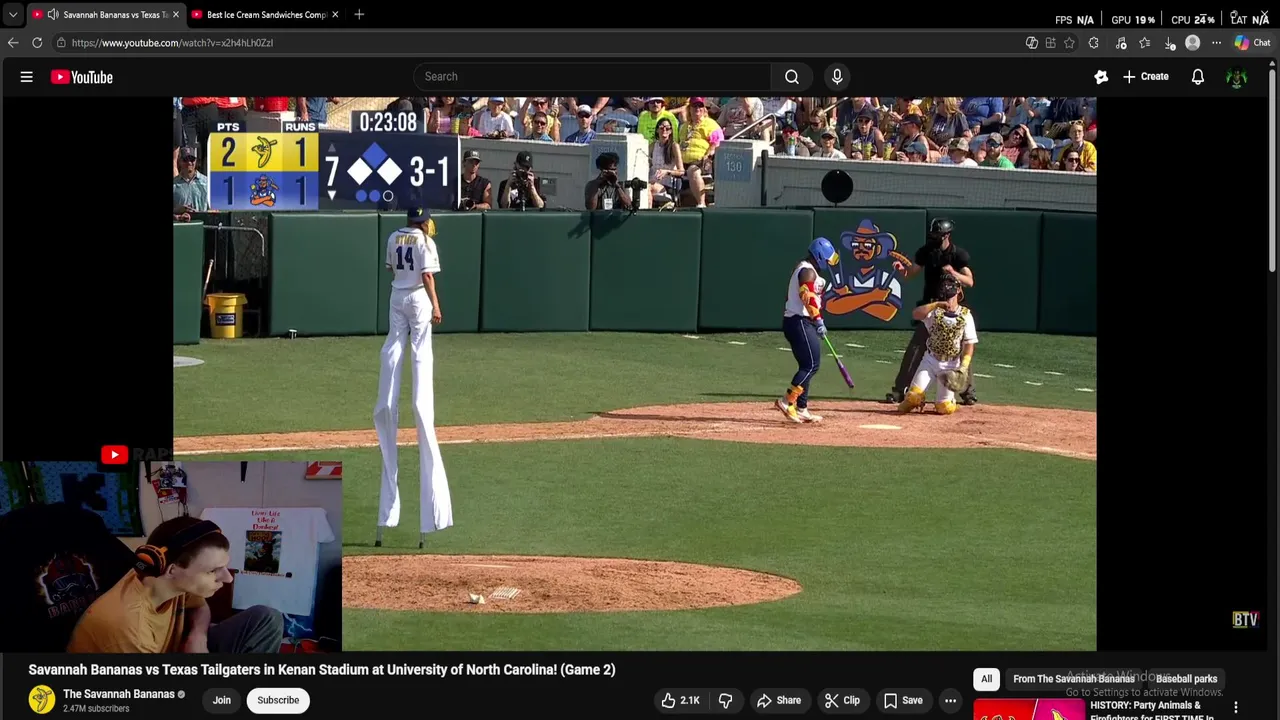The width and height of the screenshot is (1280, 720).
Task: Open the favorites list icon
Action: coord(1145,43)
